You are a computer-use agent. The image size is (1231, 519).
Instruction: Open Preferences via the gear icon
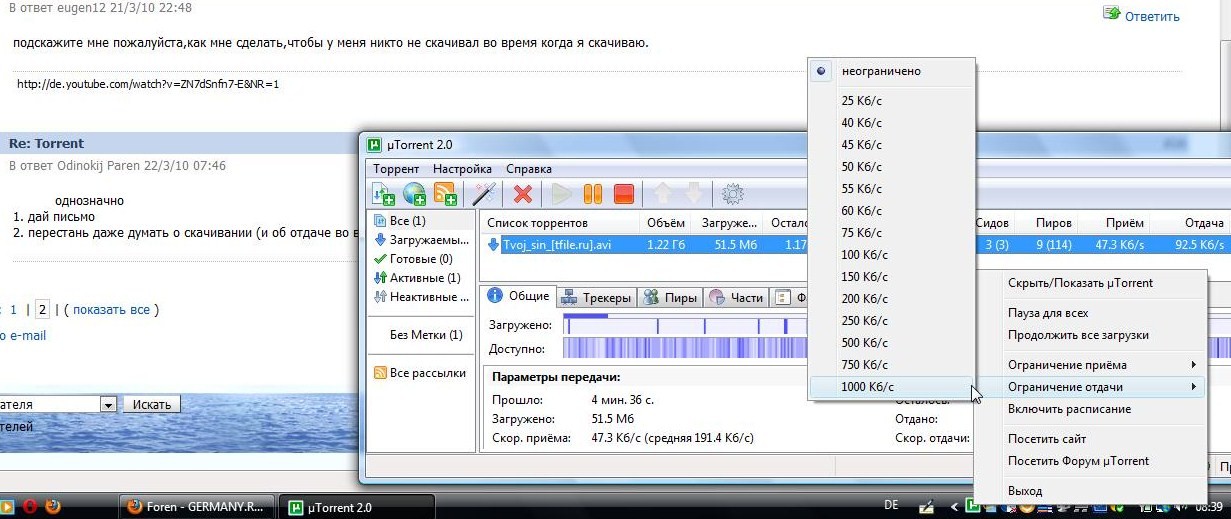click(733, 194)
